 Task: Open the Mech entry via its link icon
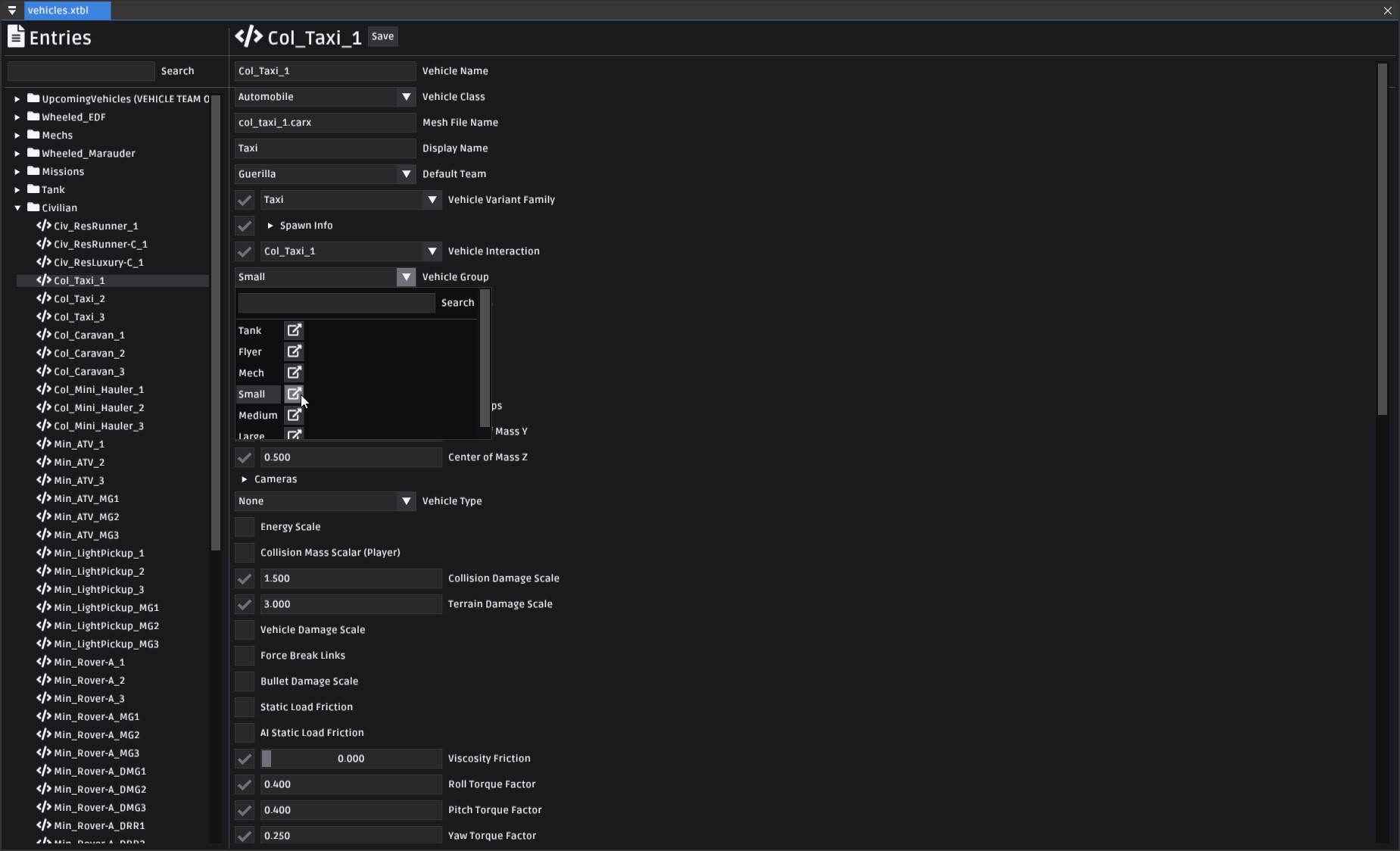coord(294,373)
